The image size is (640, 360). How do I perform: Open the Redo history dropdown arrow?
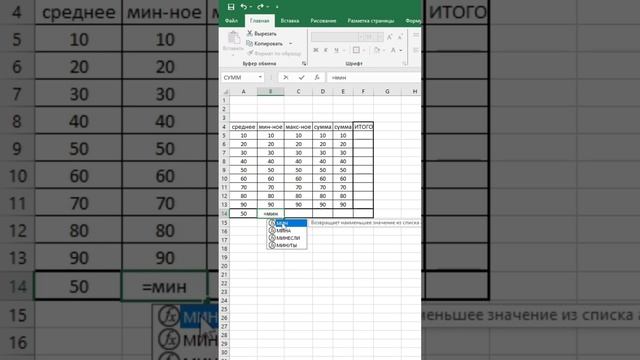click(x=268, y=7)
